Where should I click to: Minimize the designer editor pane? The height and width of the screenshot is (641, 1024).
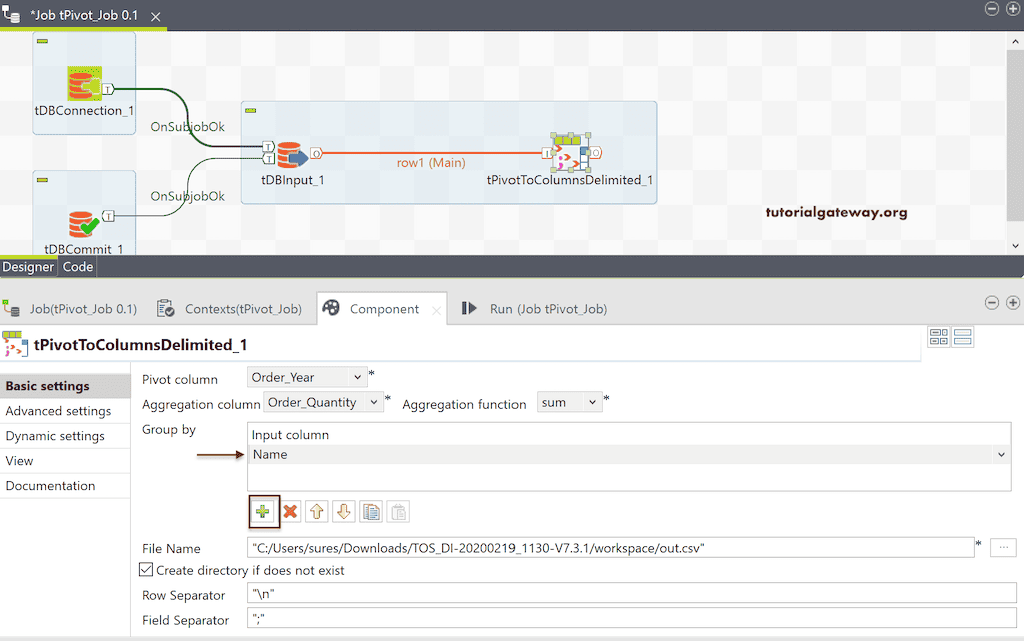coord(991,8)
